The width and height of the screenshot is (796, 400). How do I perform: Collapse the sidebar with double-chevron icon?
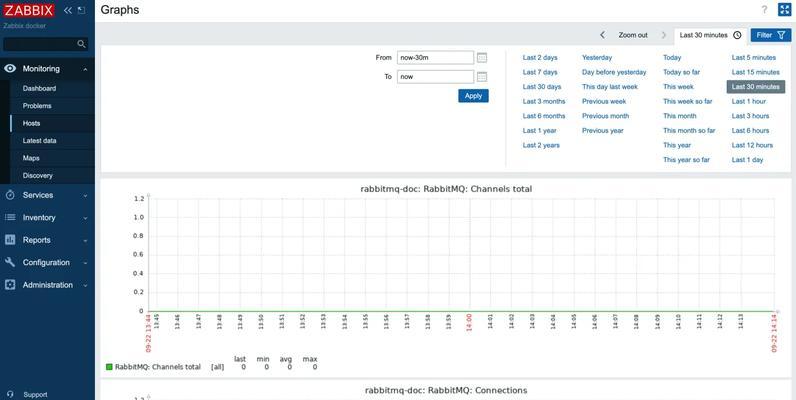[68, 10]
